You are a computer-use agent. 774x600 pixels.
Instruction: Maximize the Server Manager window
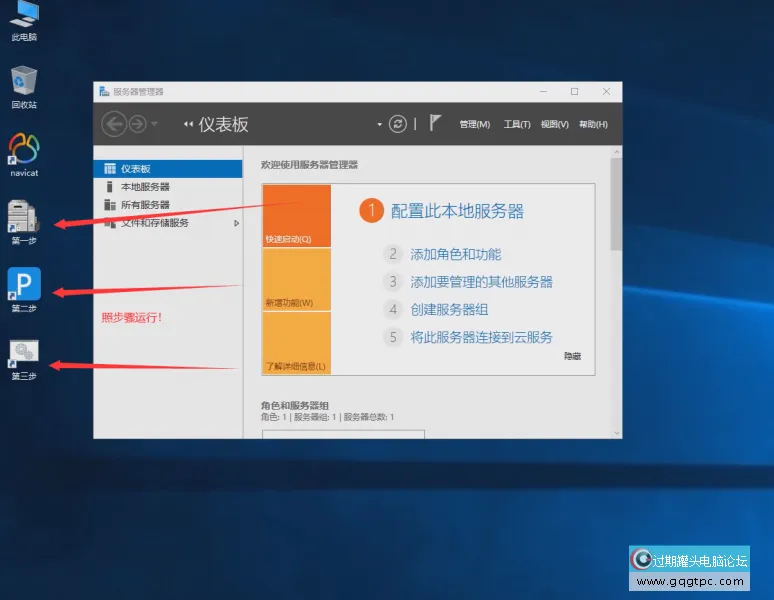point(575,91)
